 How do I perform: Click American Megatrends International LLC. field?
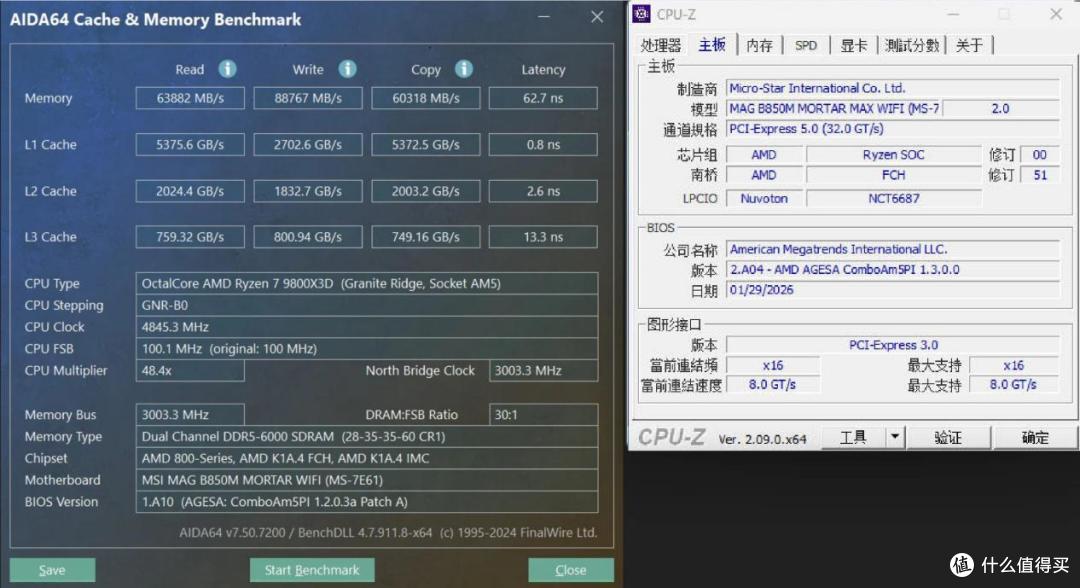tap(893, 249)
